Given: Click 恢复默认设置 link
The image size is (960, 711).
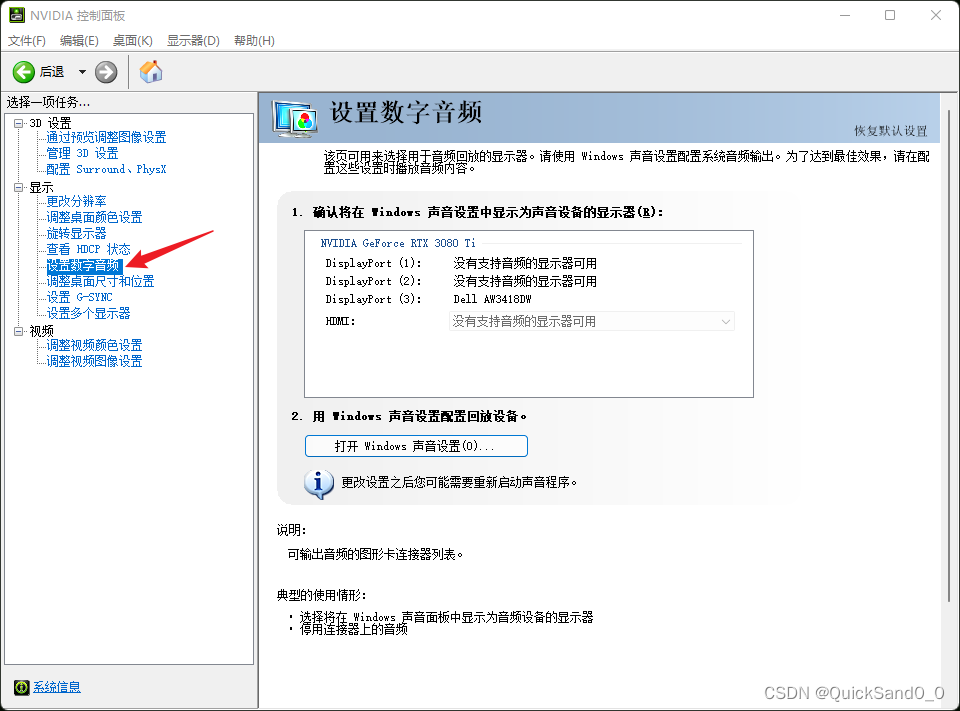Looking at the screenshot, I should pos(891,131).
